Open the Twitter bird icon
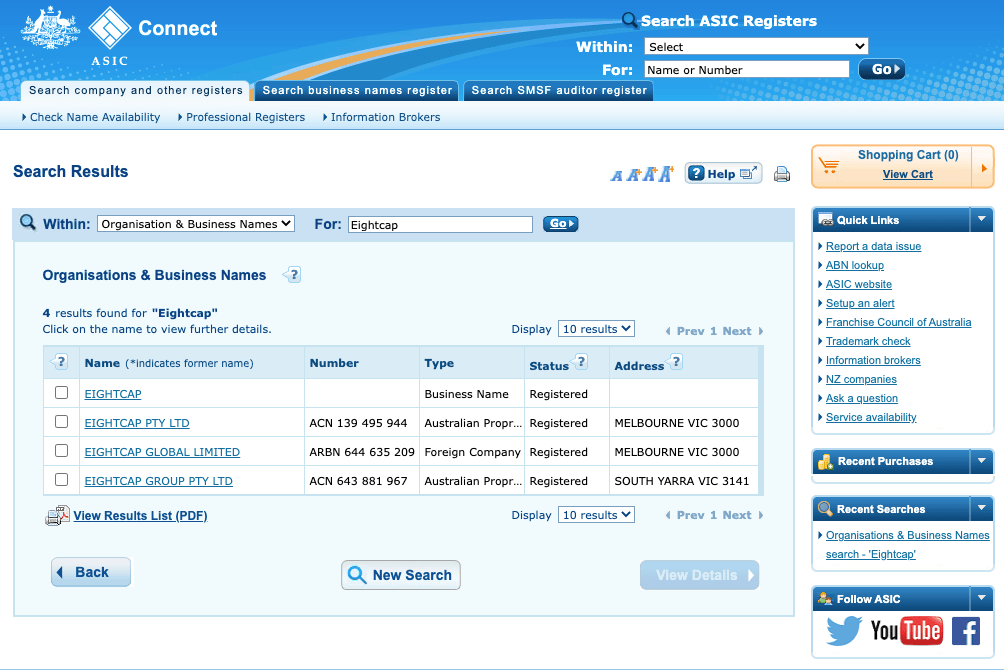 click(x=843, y=631)
